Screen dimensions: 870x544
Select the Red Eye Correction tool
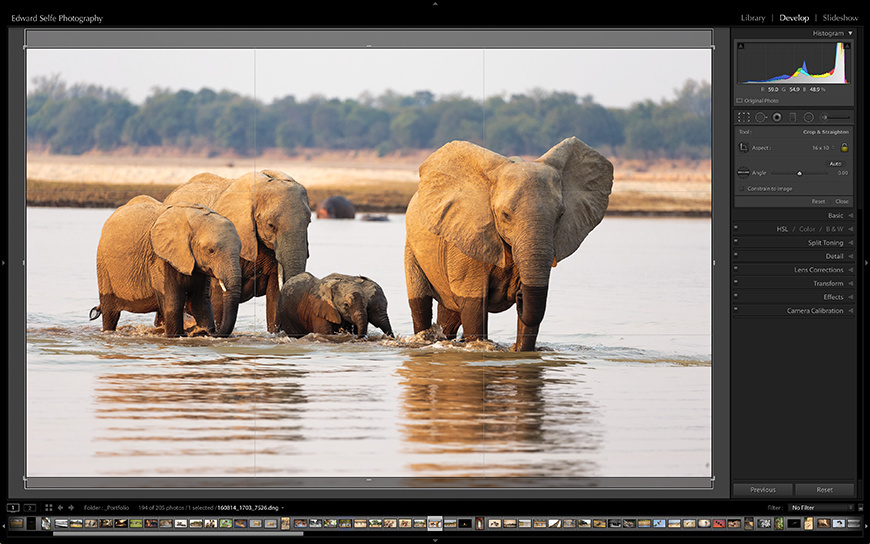[x=777, y=117]
